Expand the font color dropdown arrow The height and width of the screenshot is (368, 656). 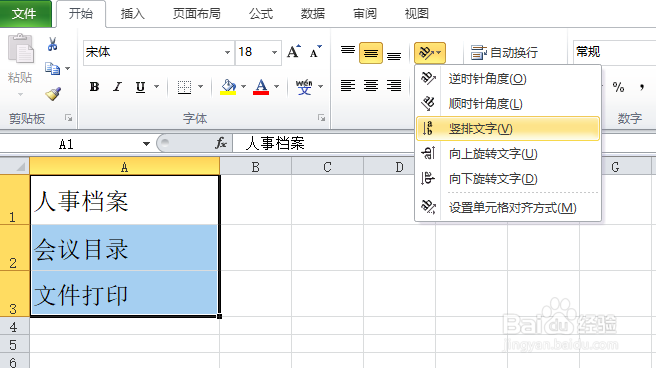pos(277,87)
